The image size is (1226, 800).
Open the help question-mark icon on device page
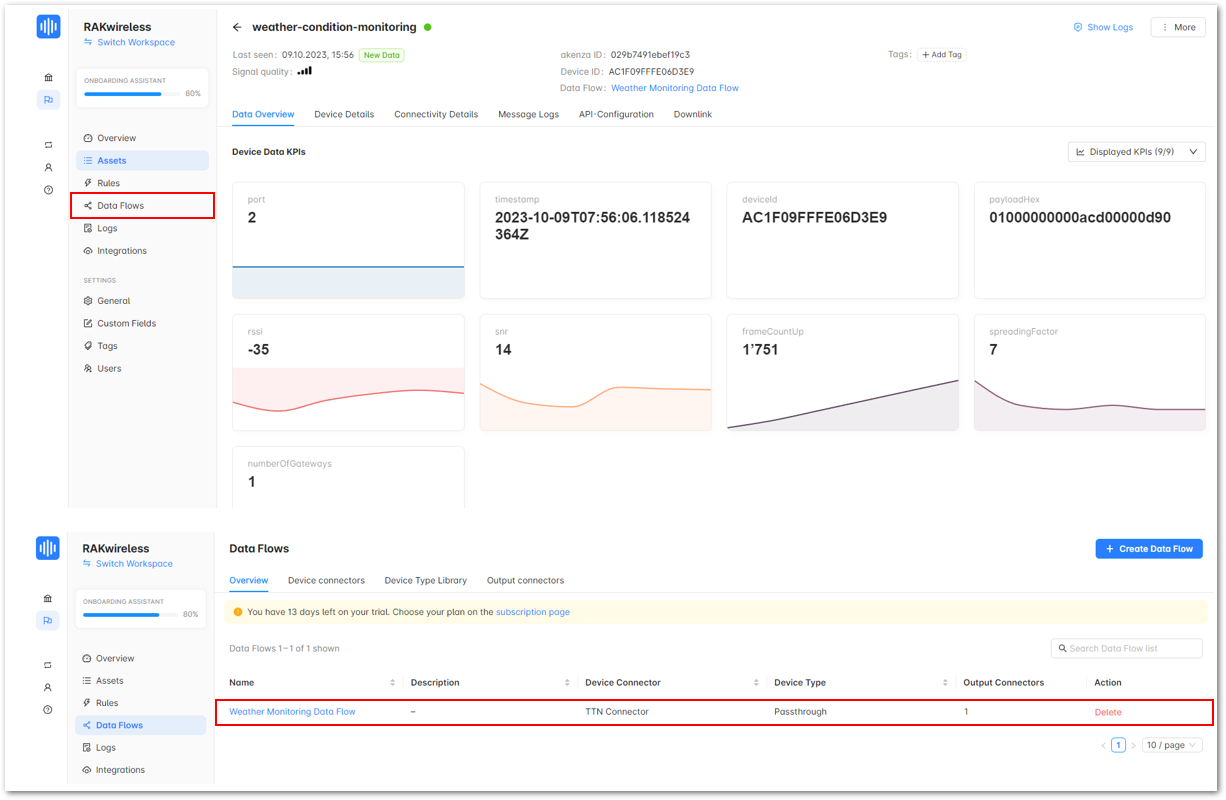(48, 190)
